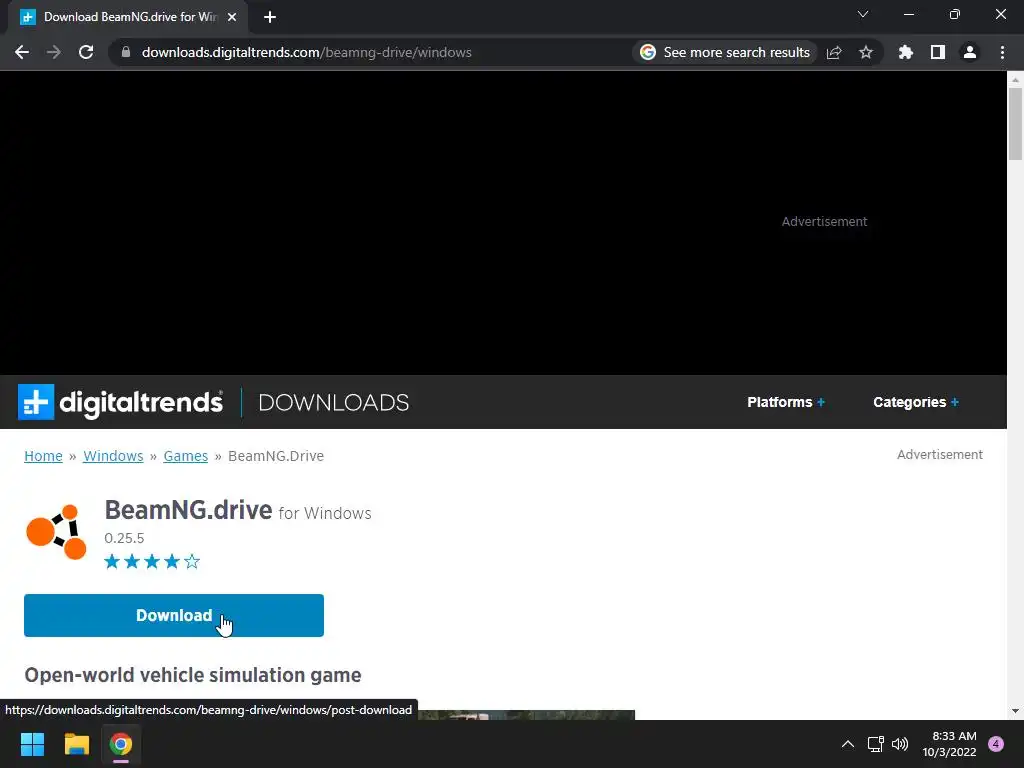Click the version number 0.25.5 text
Viewport: 1024px width, 768px height.
[124, 538]
